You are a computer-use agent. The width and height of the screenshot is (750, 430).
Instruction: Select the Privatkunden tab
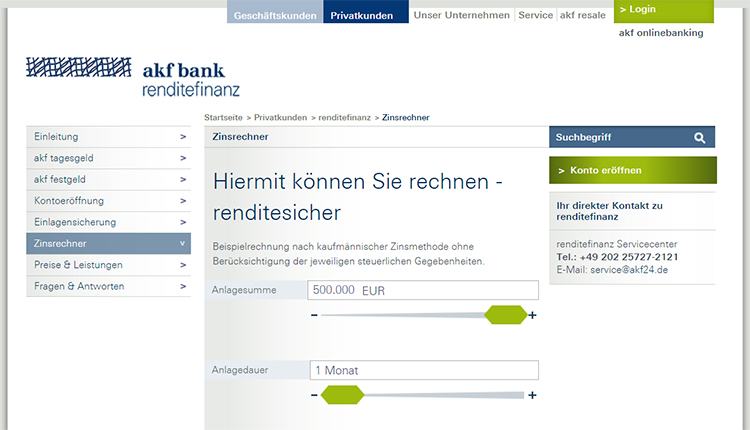coord(366,12)
